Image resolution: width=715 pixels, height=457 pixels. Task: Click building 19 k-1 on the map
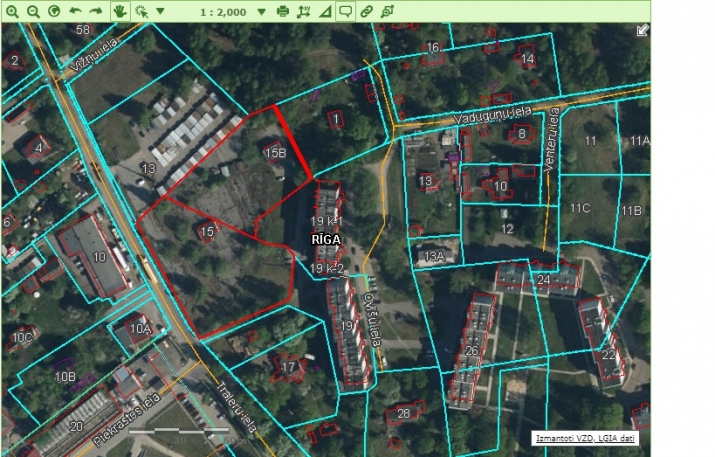pyautogui.click(x=327, y=220)
